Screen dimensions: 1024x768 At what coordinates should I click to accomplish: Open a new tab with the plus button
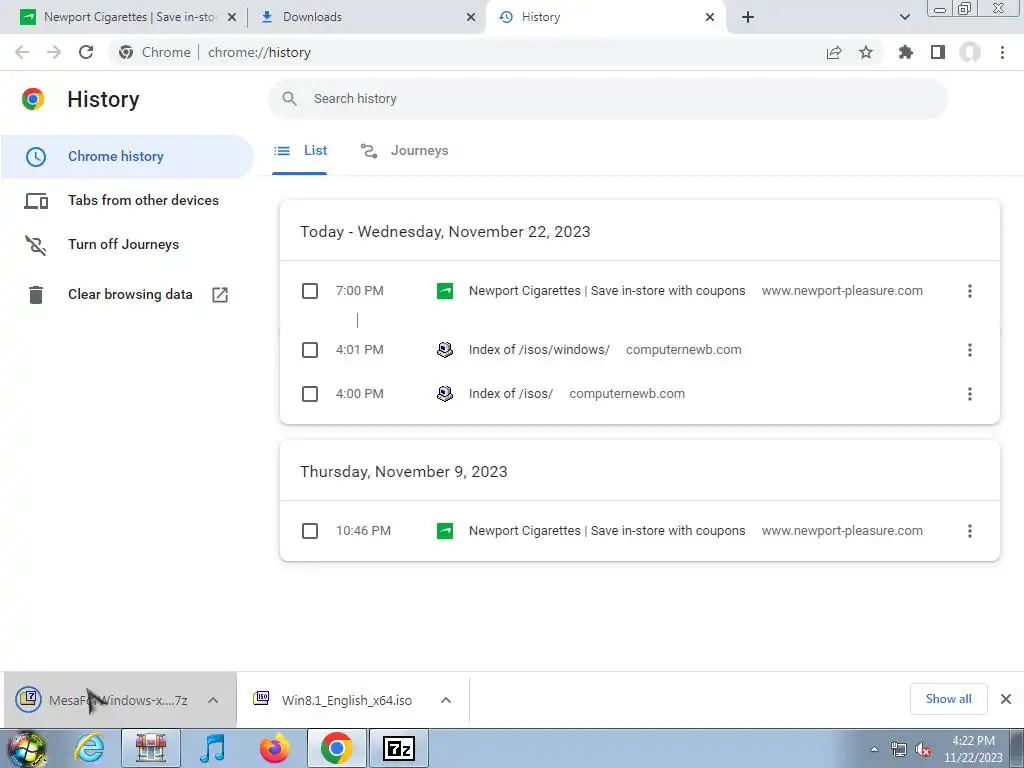[748, 17]
